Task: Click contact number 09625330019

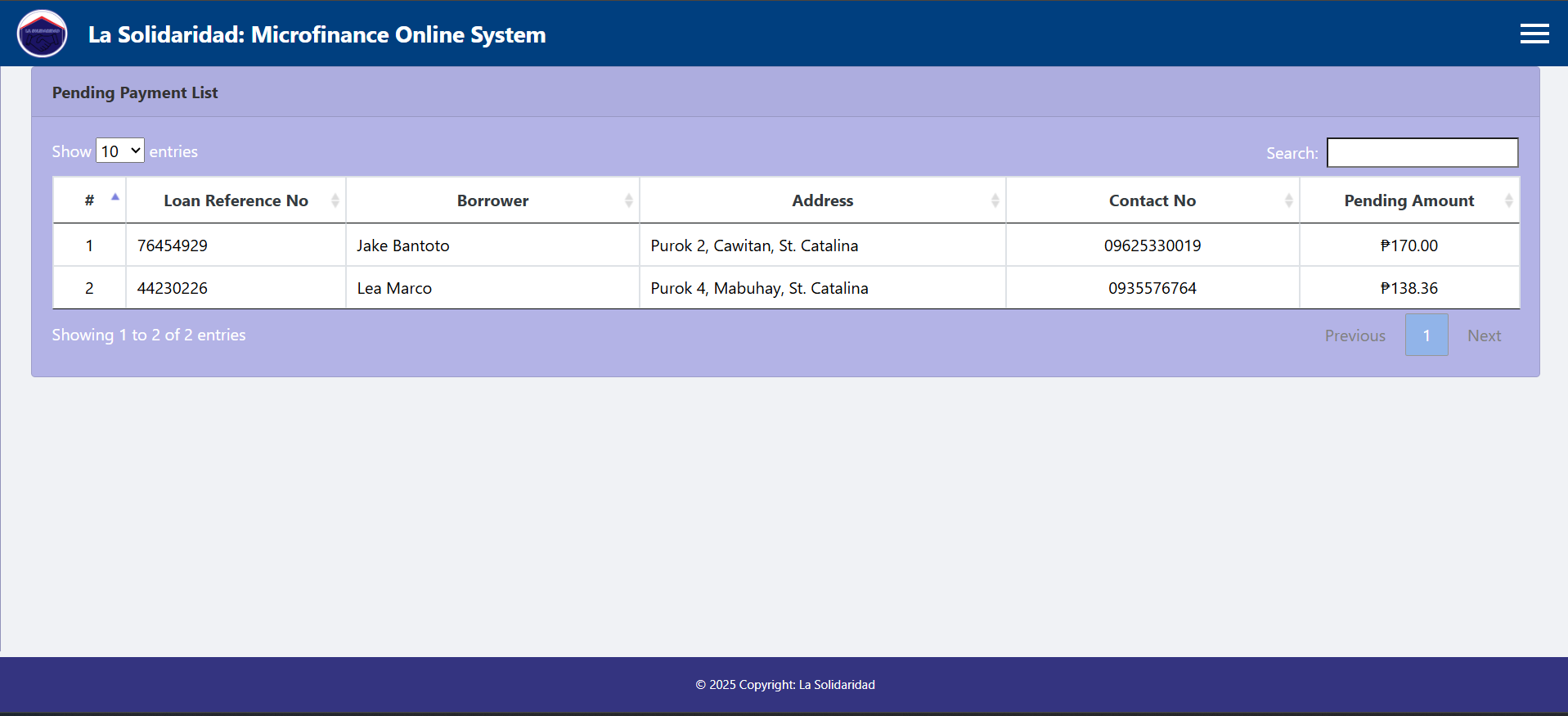Action: [1152, 245]
